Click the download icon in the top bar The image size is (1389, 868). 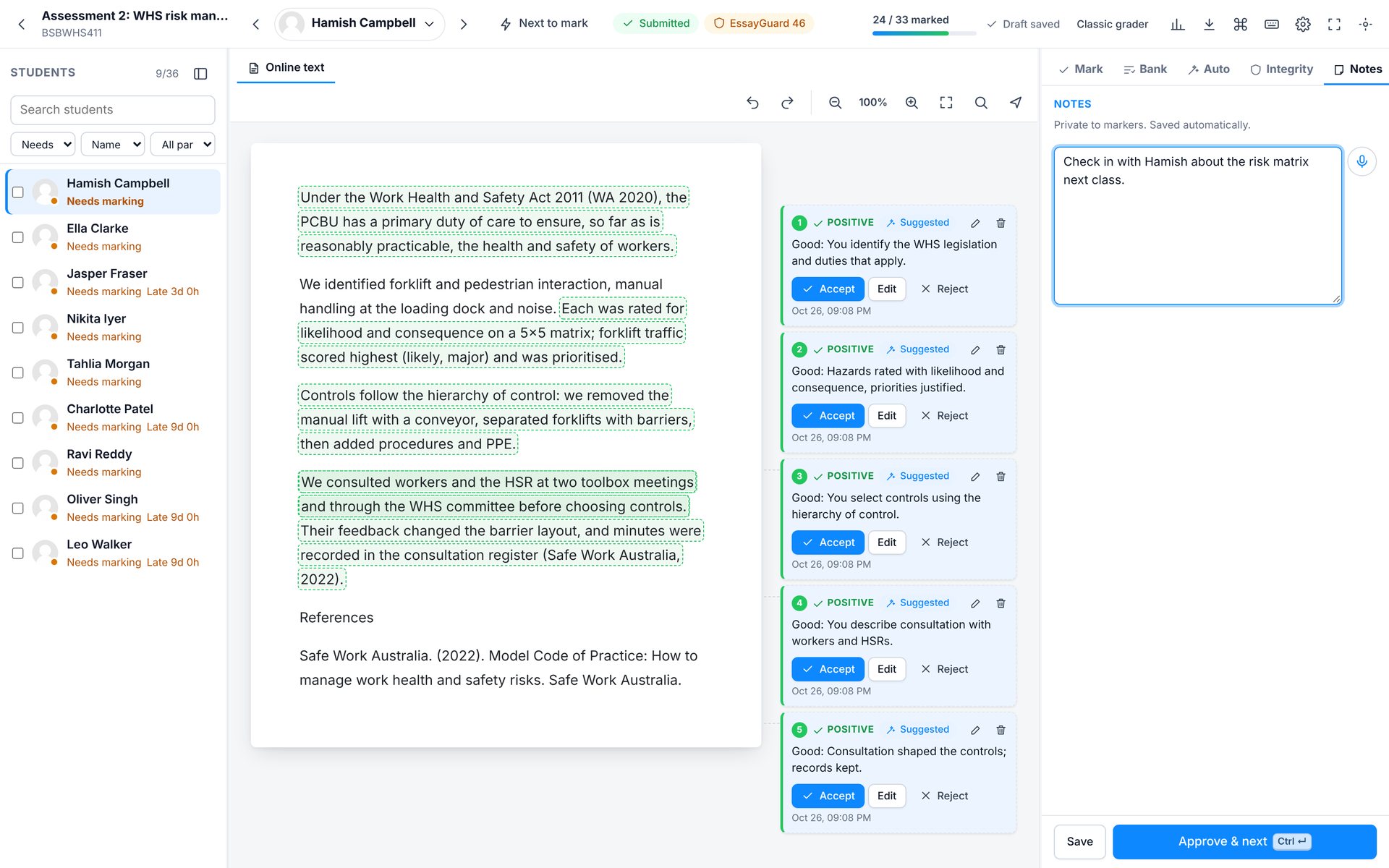[x=1209, y=24]
